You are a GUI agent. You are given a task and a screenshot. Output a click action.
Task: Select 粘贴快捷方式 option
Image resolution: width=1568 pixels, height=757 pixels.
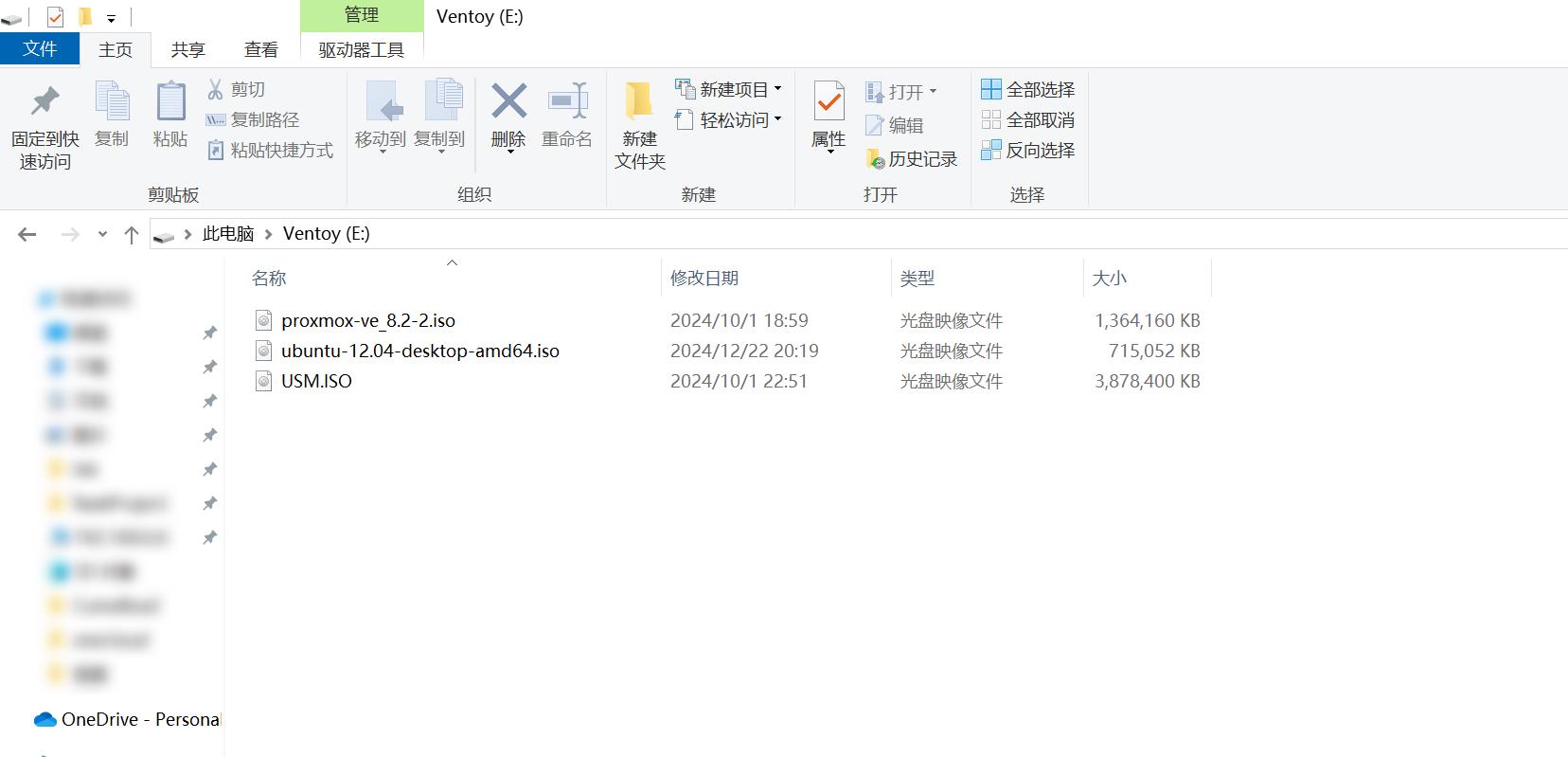point(270,150)
